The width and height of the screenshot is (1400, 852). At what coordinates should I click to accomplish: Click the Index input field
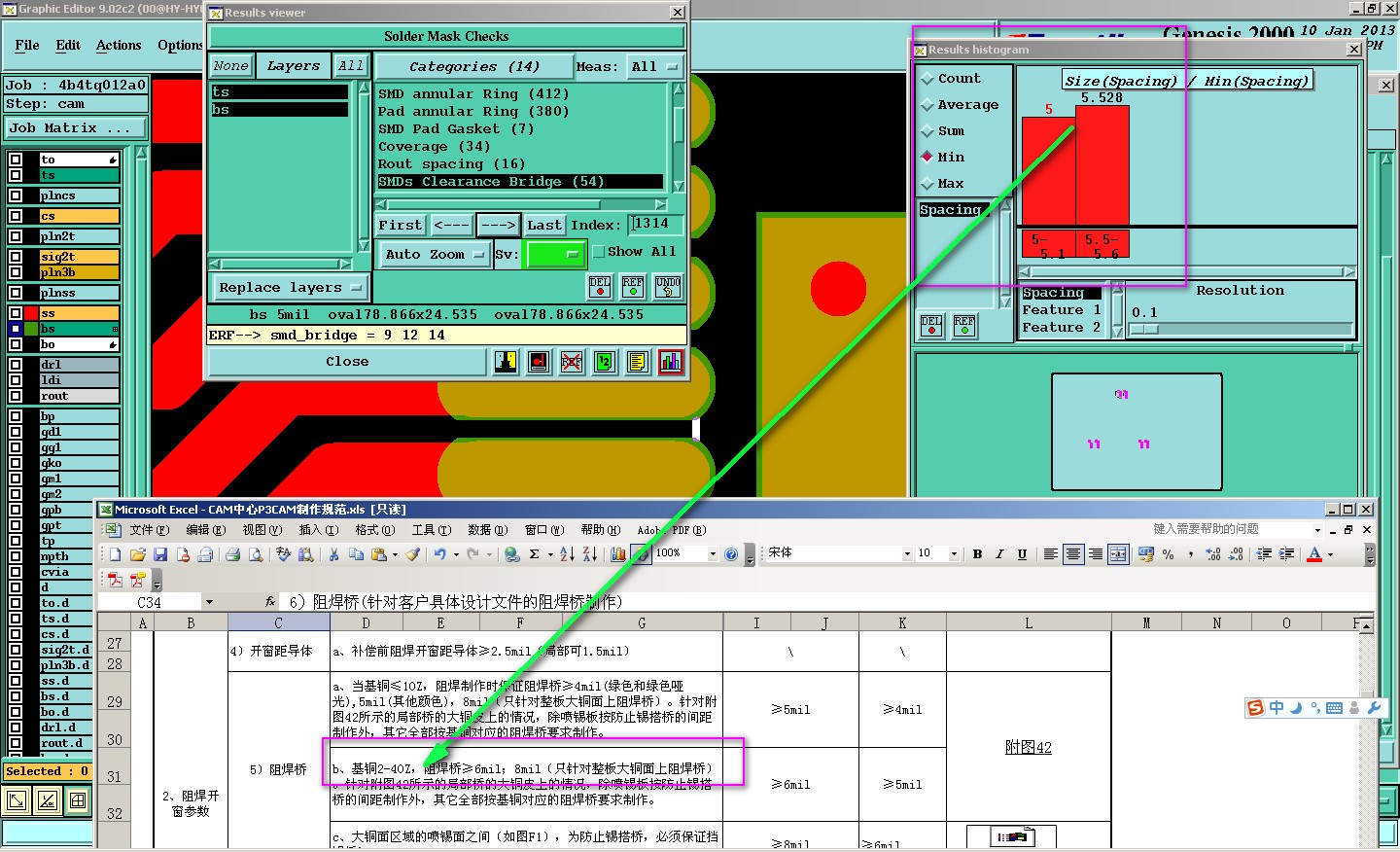pos(655,225)
